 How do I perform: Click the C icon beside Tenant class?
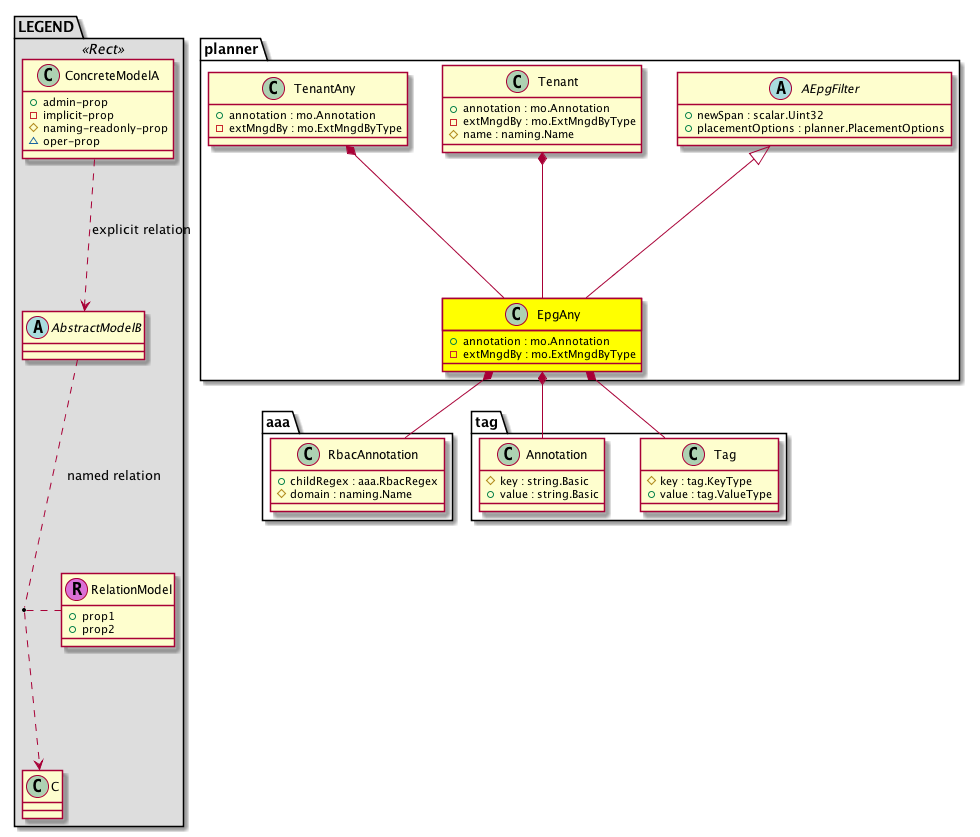516,80
